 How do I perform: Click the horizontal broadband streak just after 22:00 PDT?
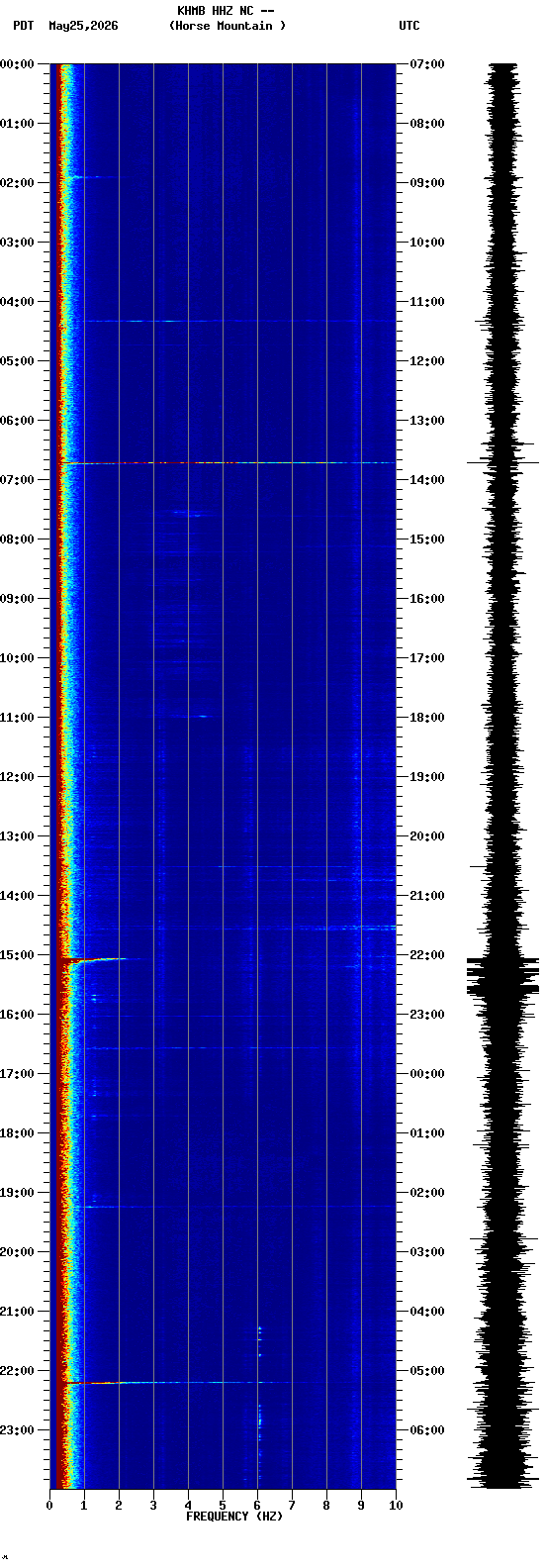coord(188,1382)
